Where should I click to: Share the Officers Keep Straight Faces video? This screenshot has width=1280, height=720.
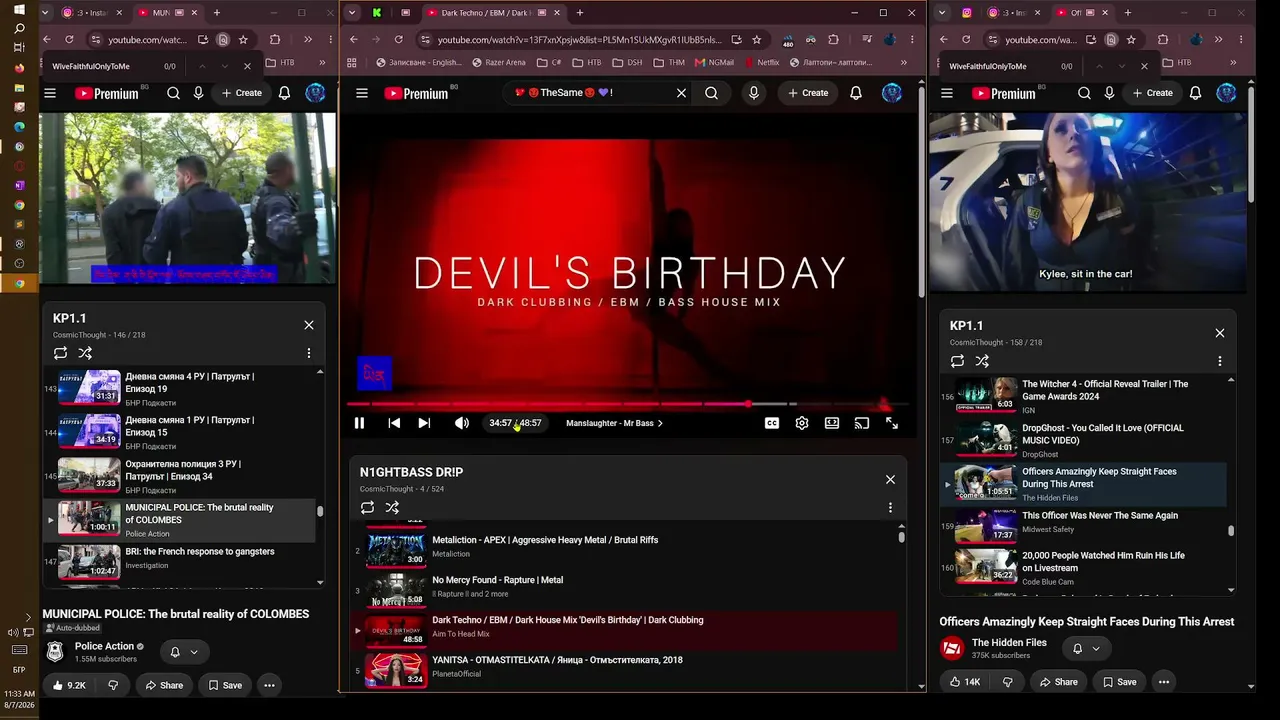1058,682
